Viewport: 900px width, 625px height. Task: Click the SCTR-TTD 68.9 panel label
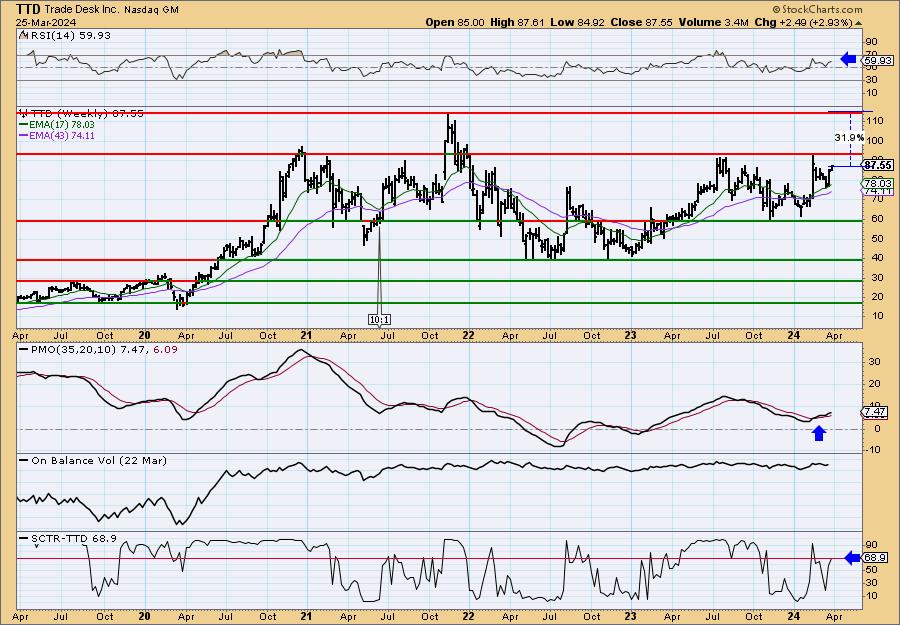(x=74, y=538)
